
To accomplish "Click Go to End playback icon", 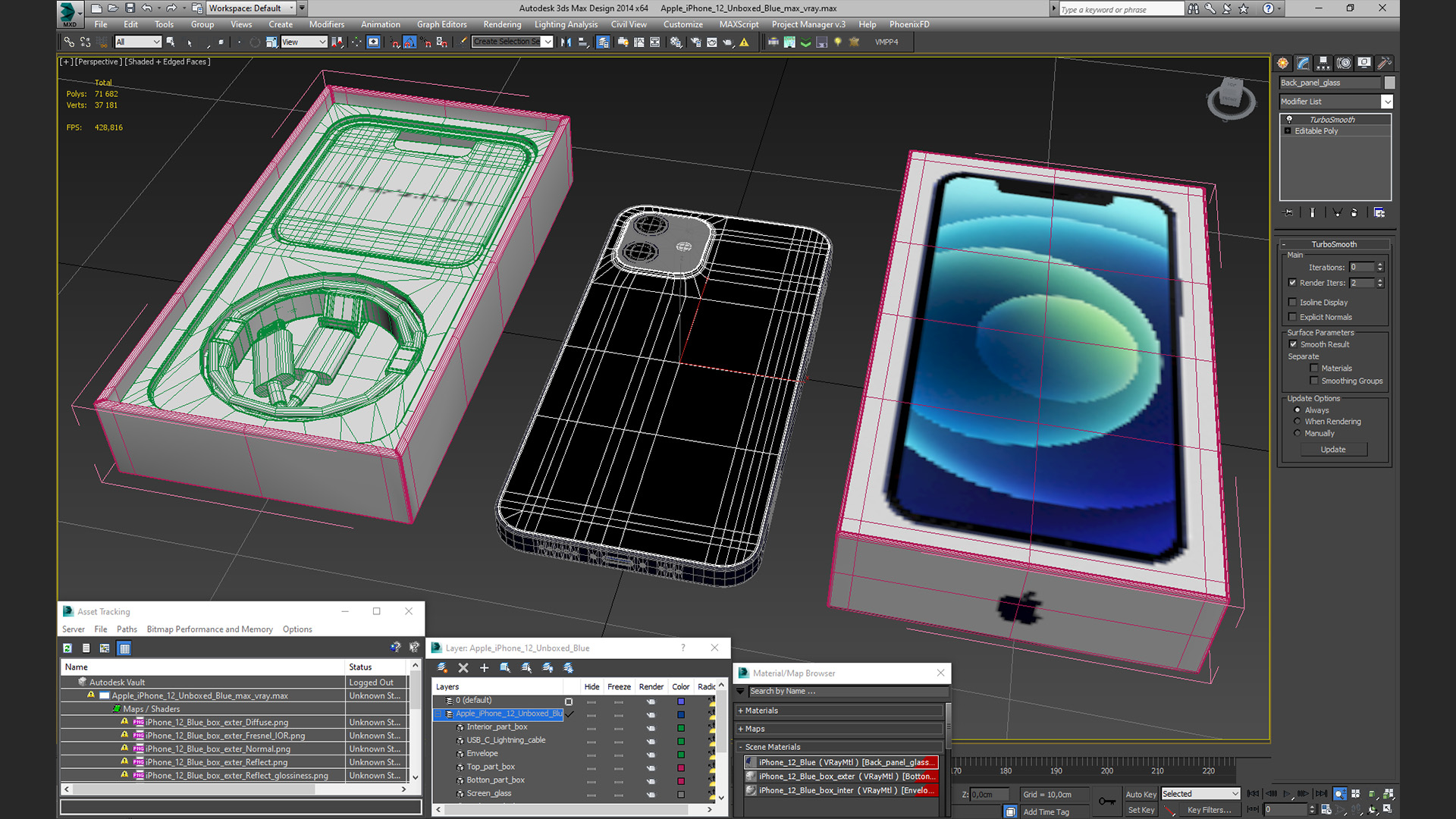I will (x=1321, y=794).
